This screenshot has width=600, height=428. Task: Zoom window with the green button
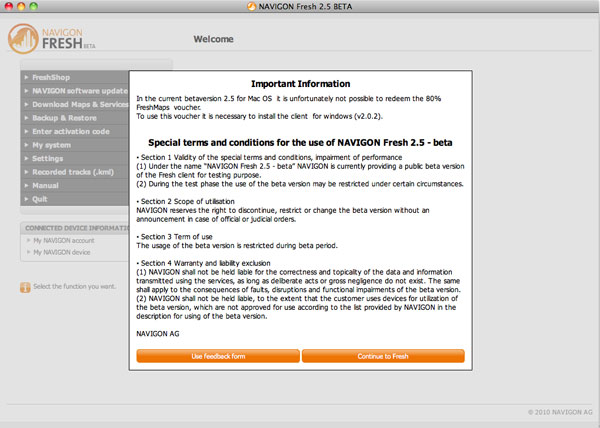[34, 6]
